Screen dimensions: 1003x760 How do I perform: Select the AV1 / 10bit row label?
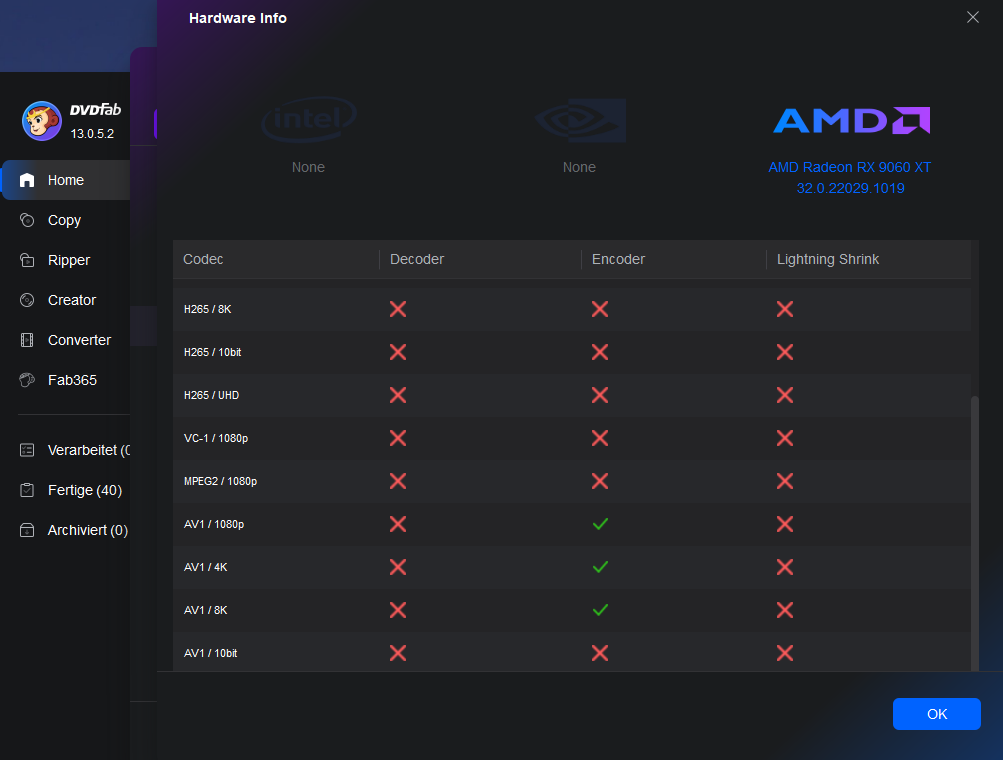click(210, 653)
